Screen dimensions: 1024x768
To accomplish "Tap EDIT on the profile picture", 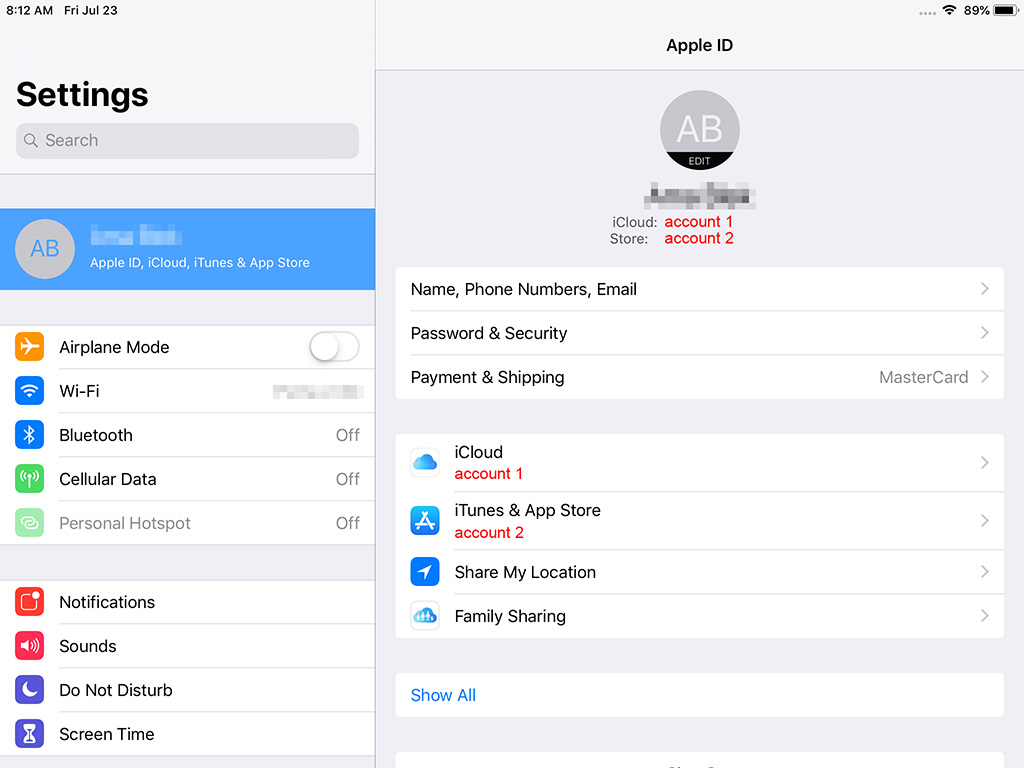I will [699, 161].
